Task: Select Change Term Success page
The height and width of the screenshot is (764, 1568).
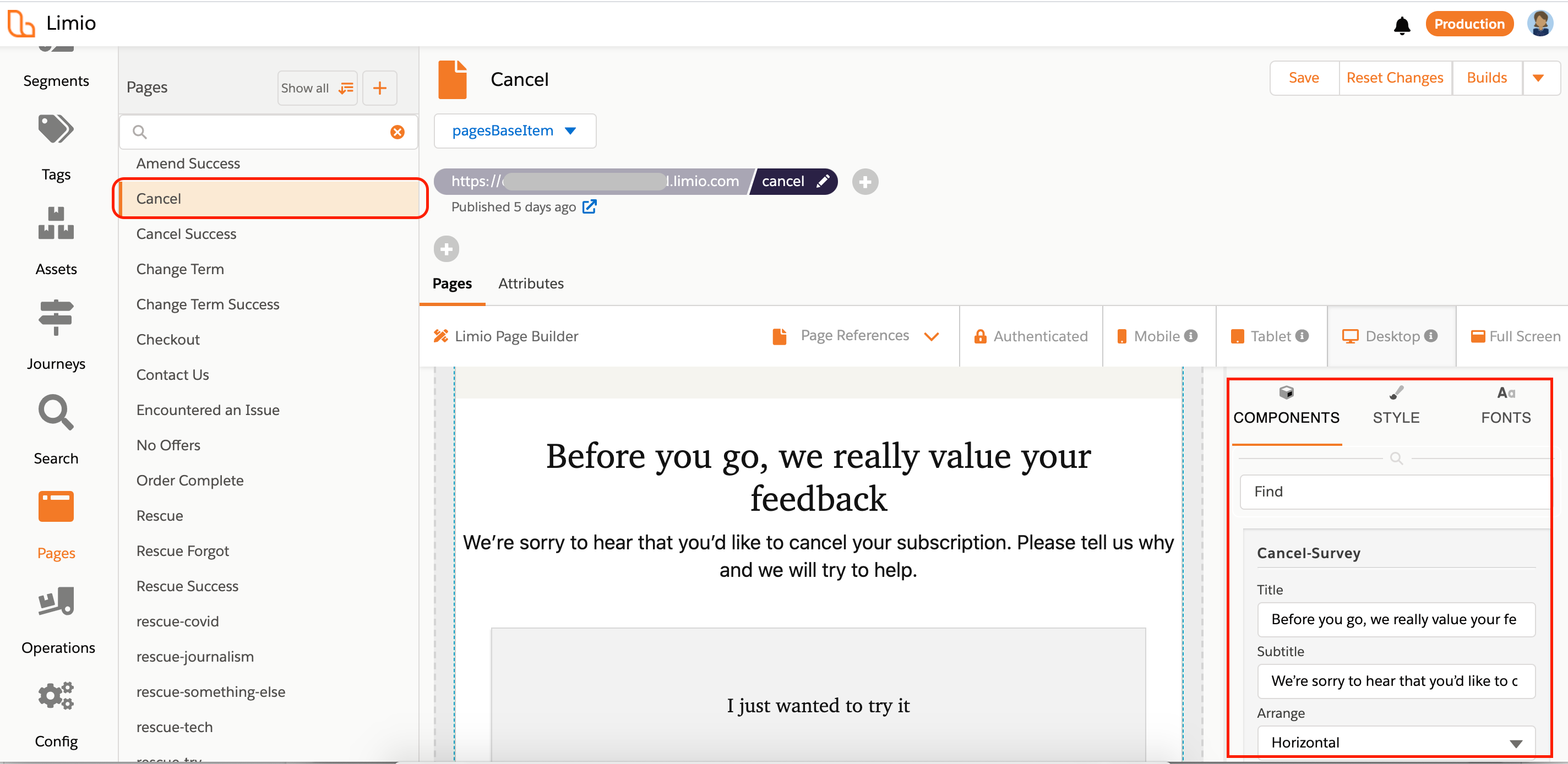Action: click(x=269, y=304)
